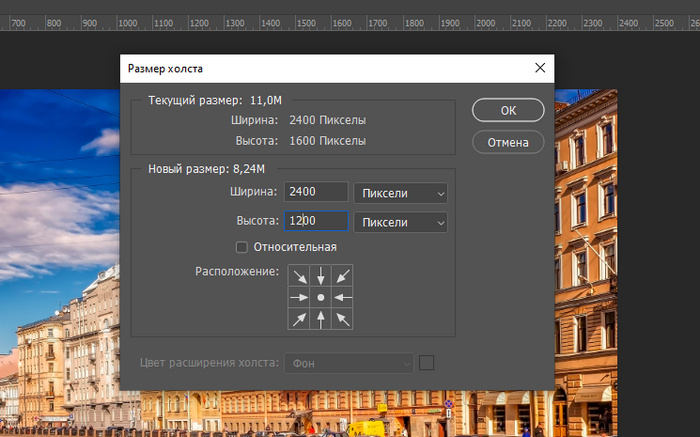Set anchor to top-right arrow
Screen dimensions: 700x437
(x=342, y=277)
